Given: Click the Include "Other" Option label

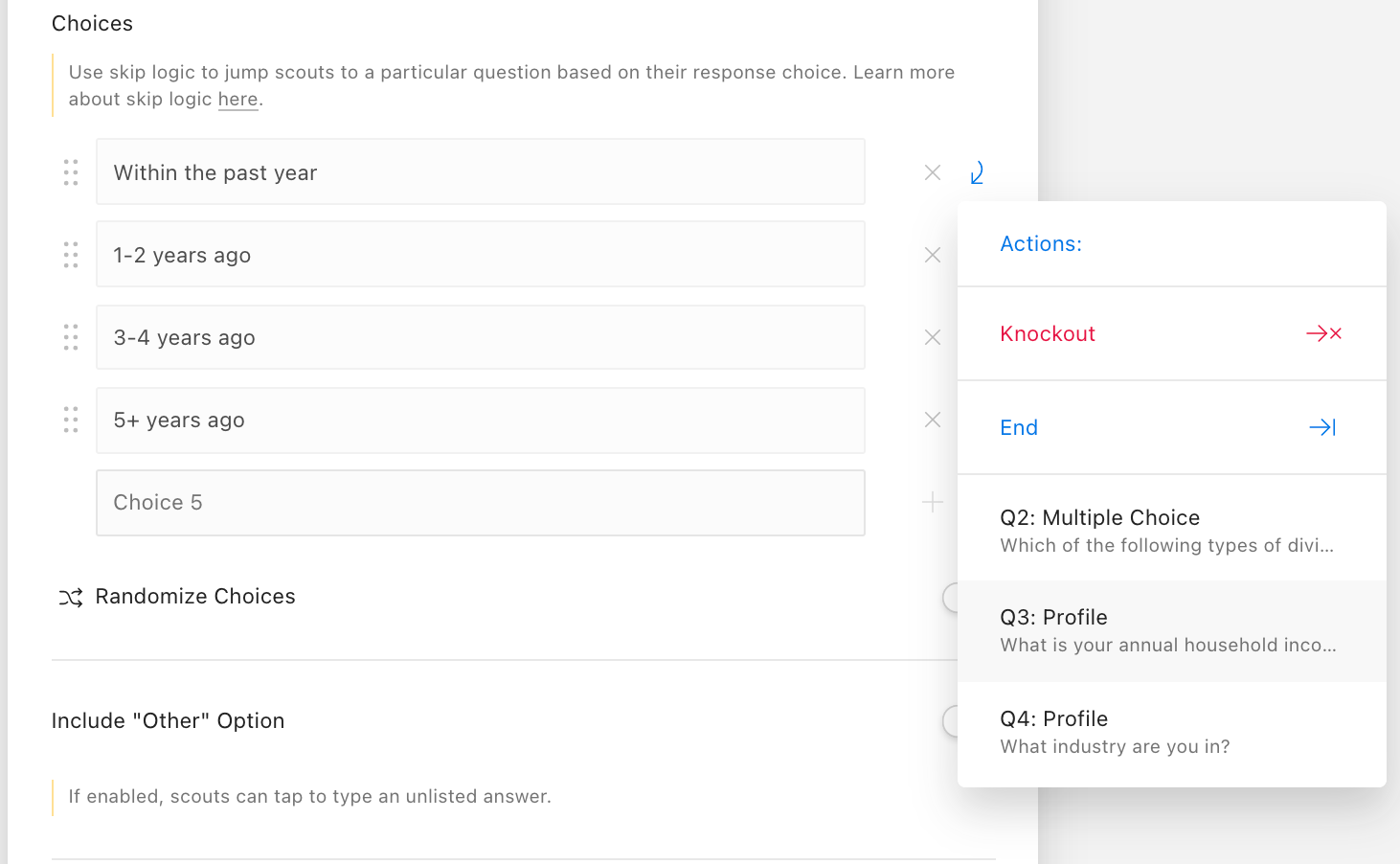Looking at the screenshot, I should (x=168, y=720).
